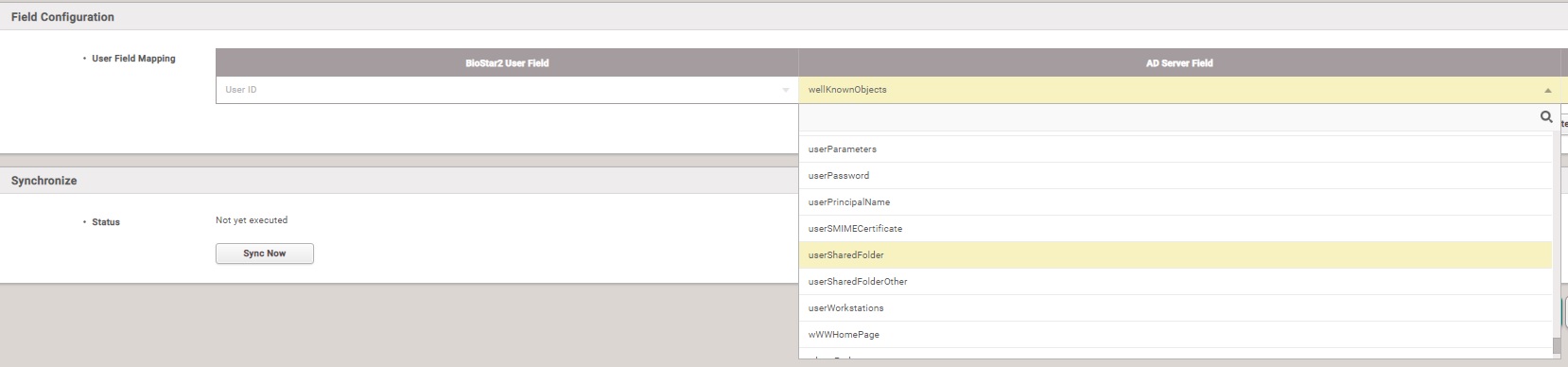
Task: Click the Status label
Action: [106, 222]
